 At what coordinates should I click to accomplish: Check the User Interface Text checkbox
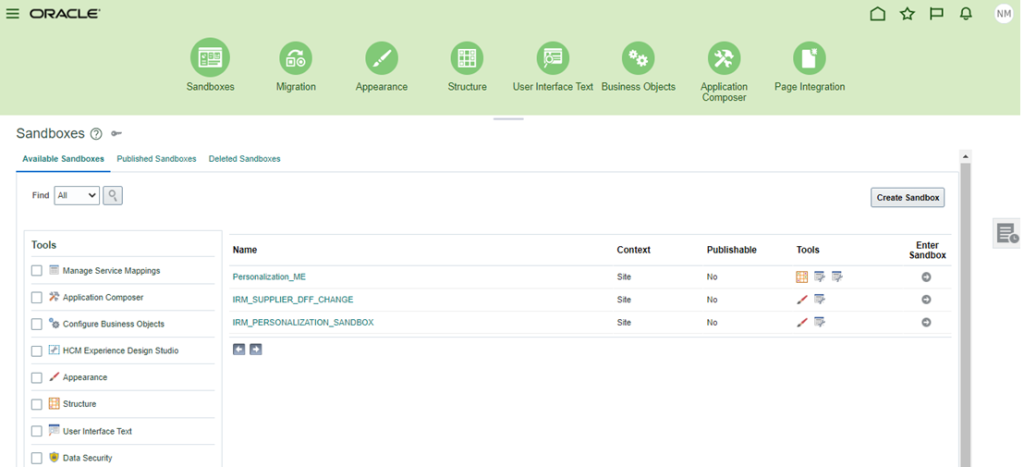click(x=37, y=431)
